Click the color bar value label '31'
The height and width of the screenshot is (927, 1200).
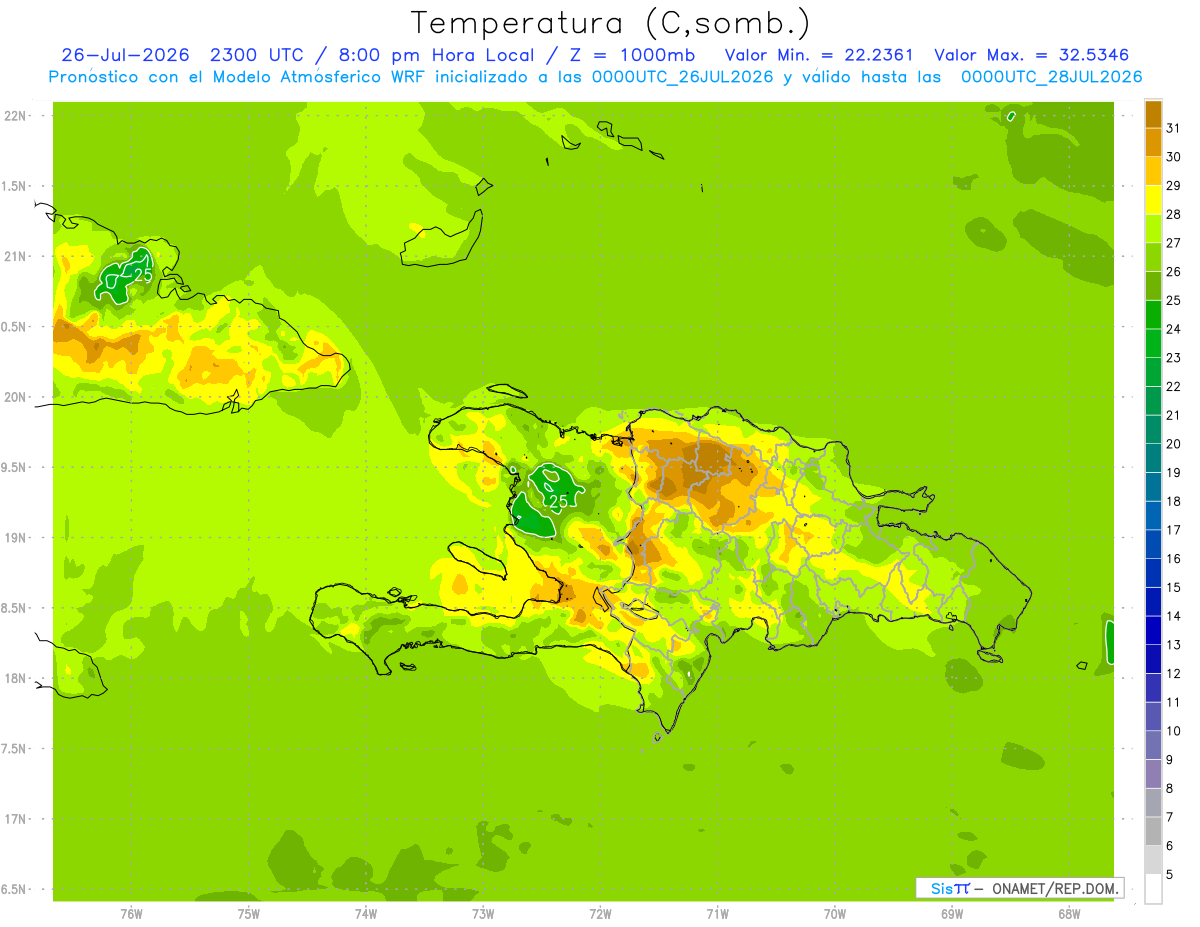(1173, 128)
